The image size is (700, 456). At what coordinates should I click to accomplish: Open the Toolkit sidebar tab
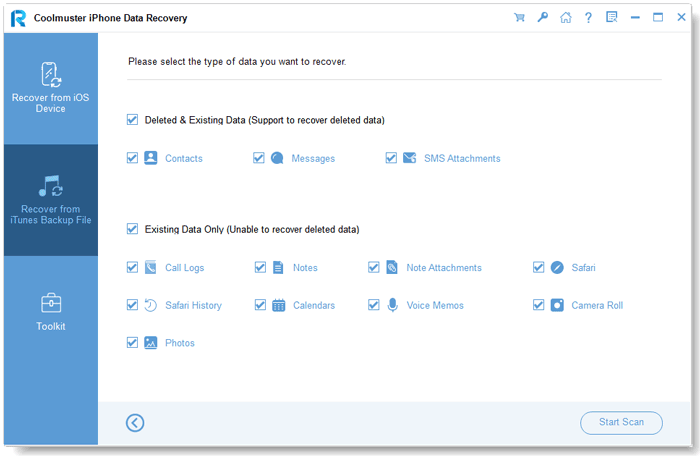pyautogui.click(x=51, y=312)
